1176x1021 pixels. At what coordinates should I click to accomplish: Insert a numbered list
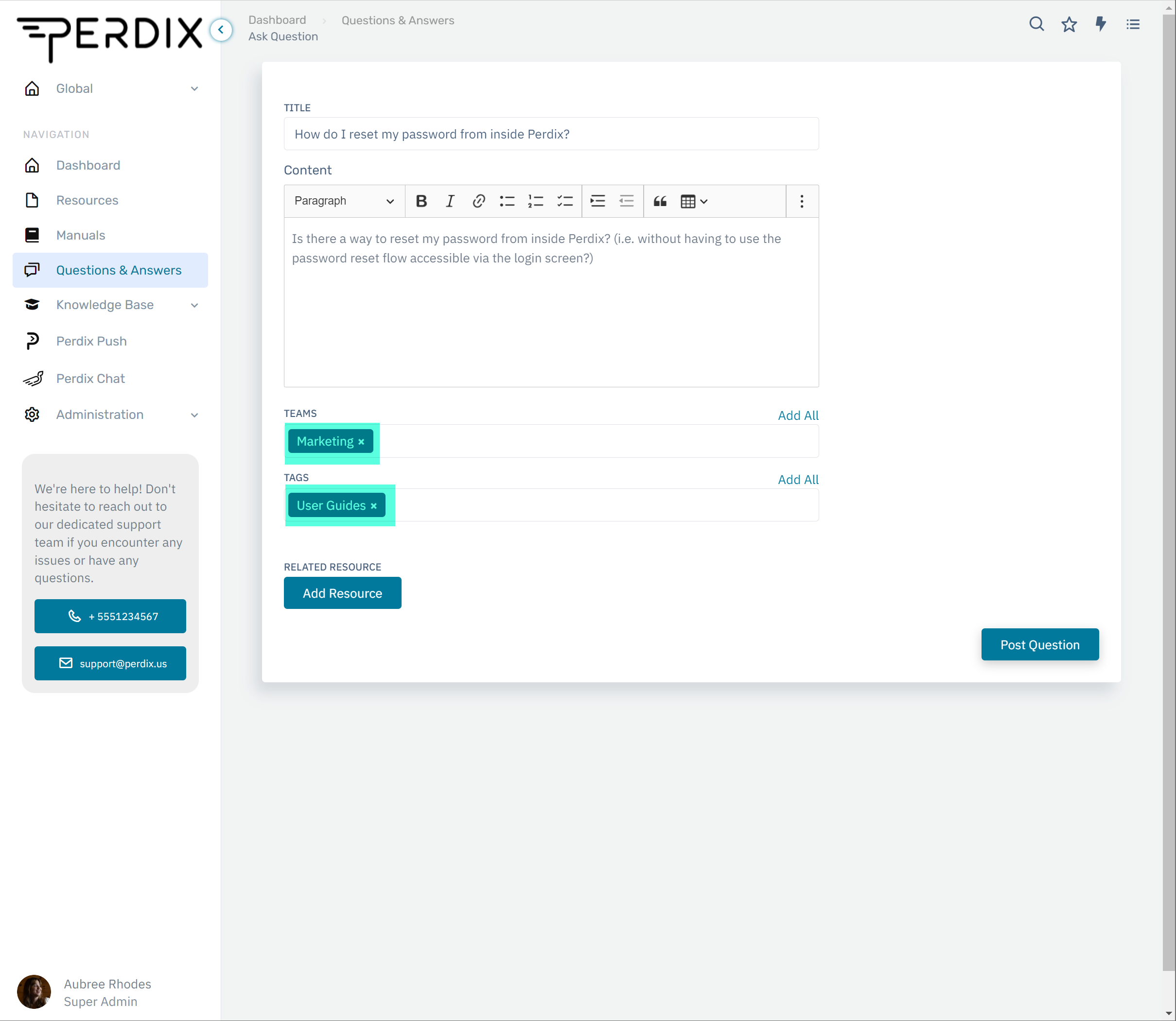pos(536,201)
